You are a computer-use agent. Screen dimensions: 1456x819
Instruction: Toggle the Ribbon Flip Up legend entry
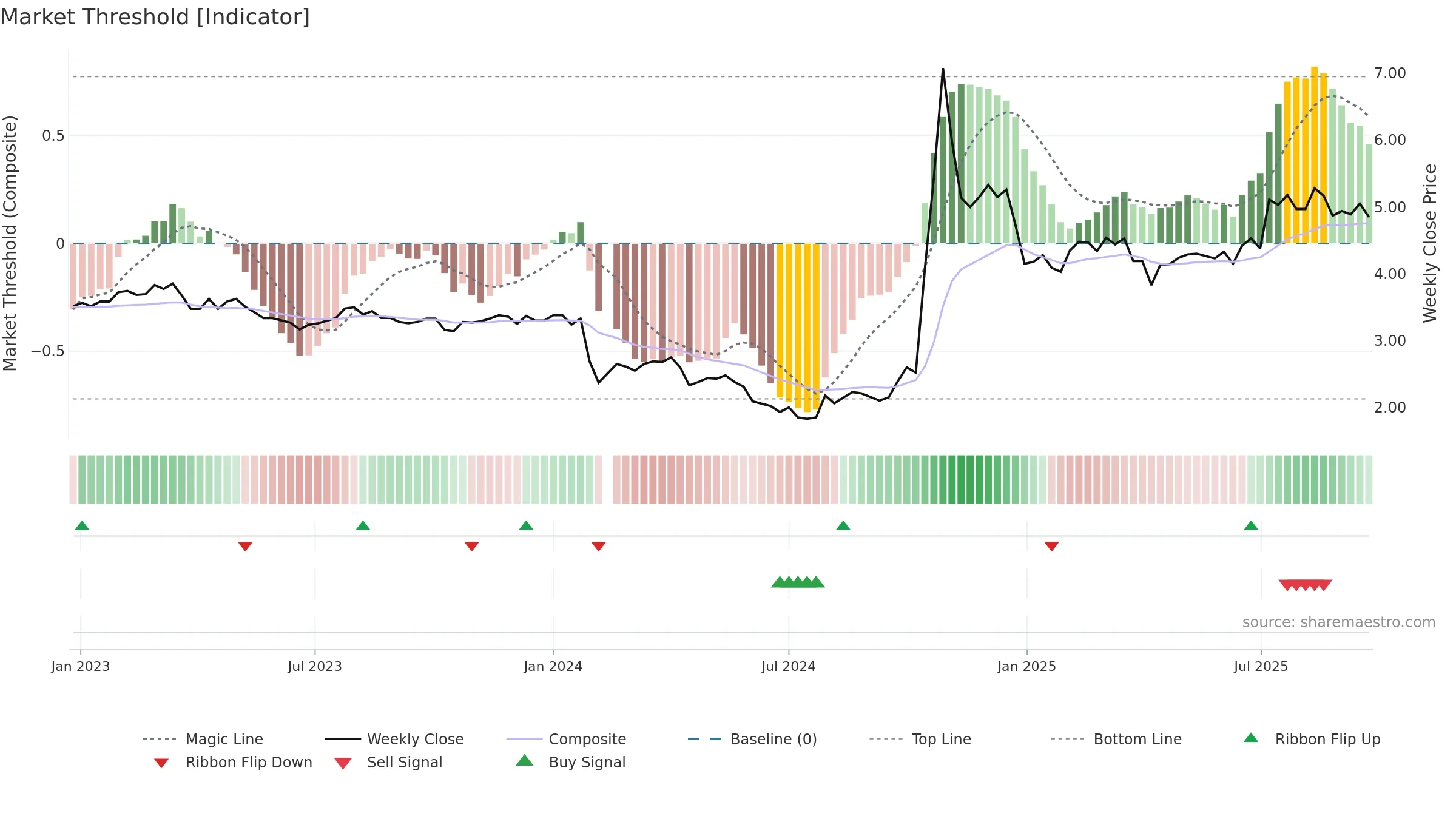click(1312, 739)
